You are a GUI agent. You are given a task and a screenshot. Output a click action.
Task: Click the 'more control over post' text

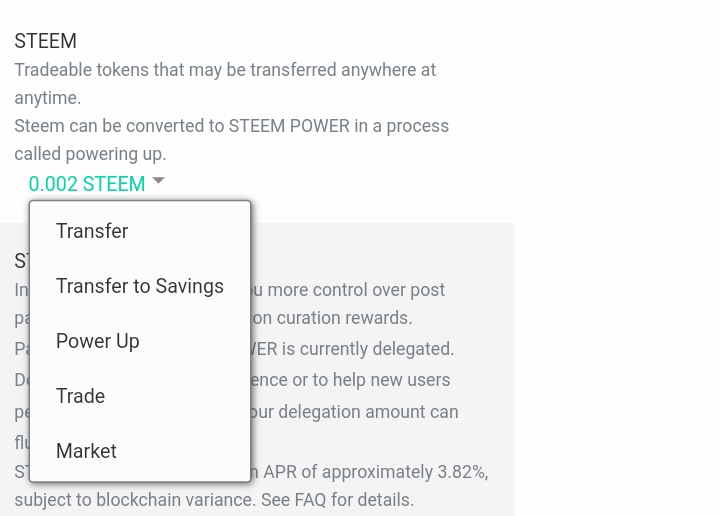(348, 290)
